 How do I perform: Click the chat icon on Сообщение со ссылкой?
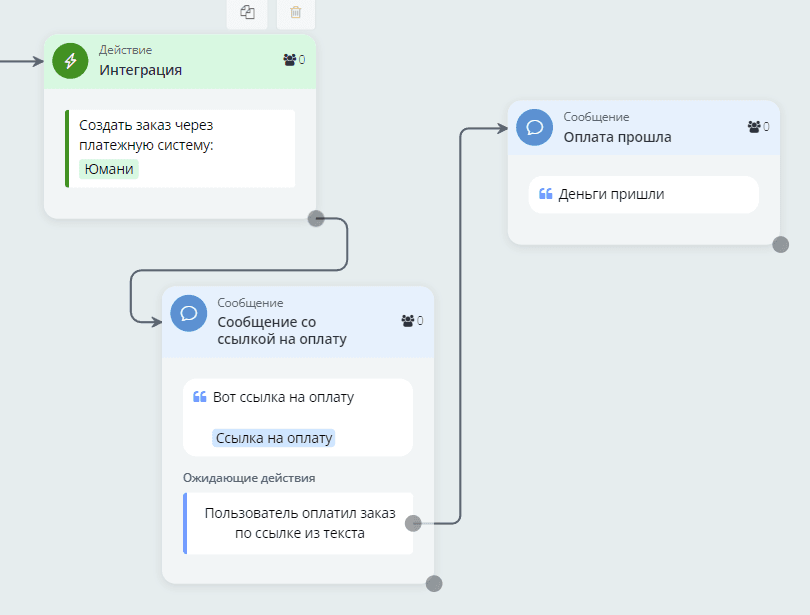pos(189,312)
